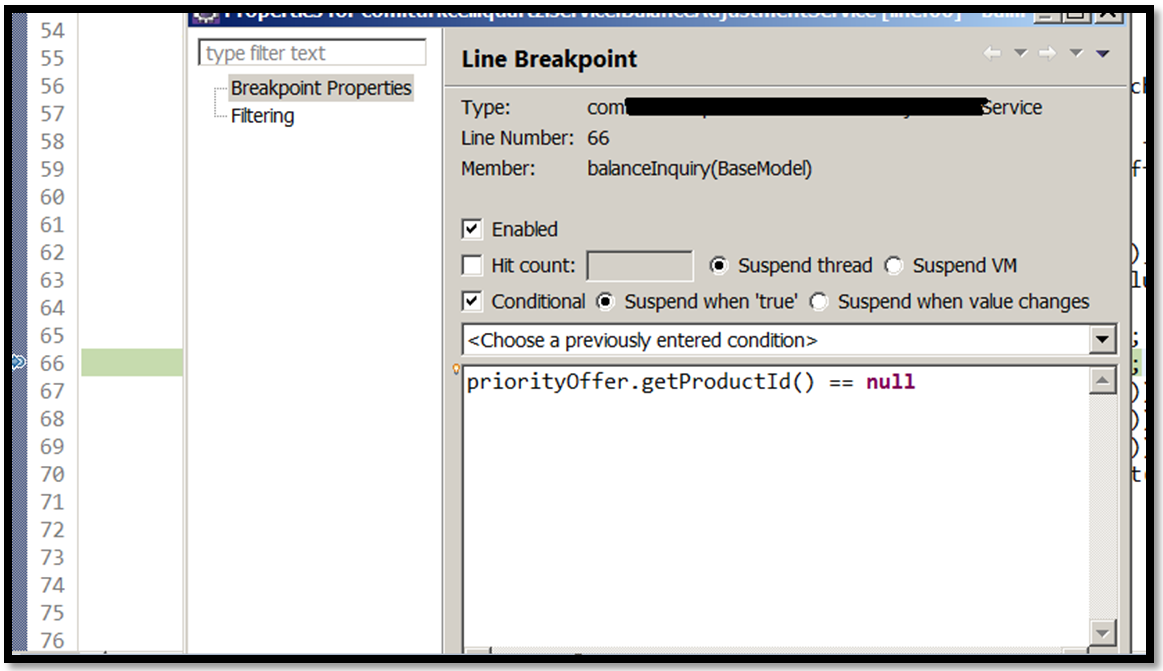Choose Suspend when value changes option
This screenshot has height=671, width=1163.
(x=819, y=302)
